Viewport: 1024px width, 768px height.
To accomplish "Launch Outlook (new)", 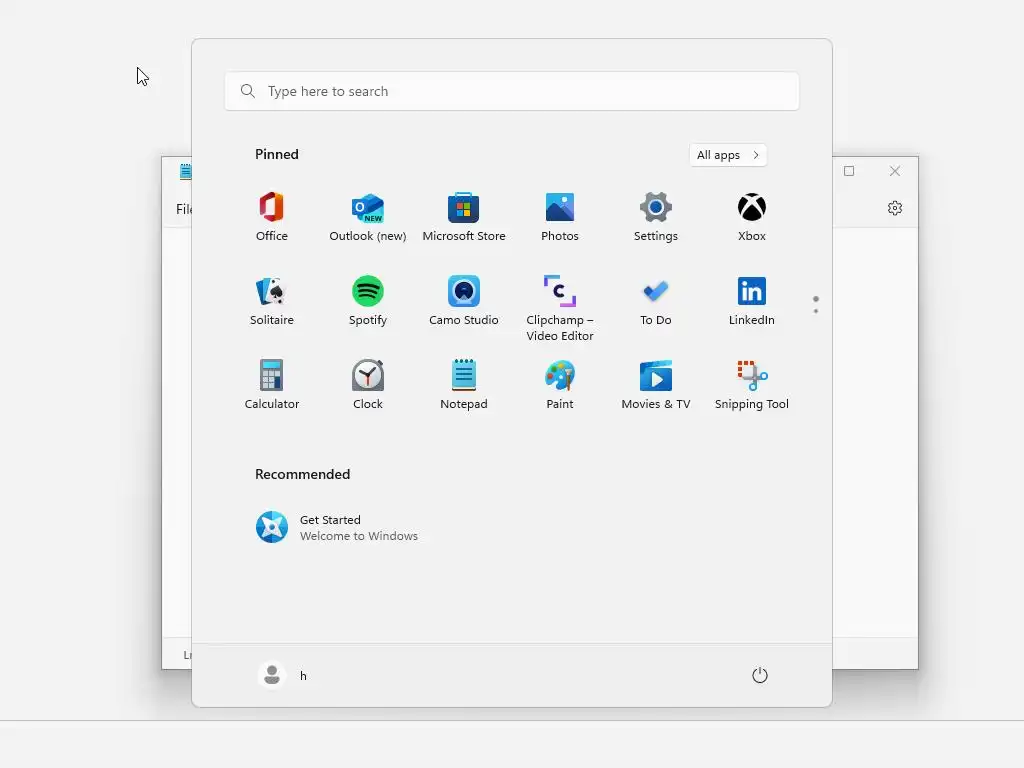I will [368, 217].
